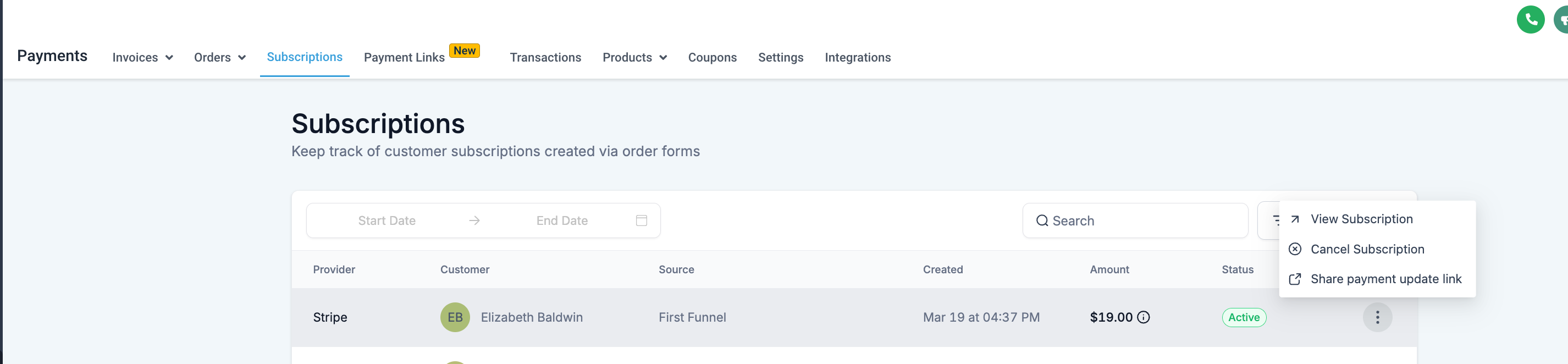Screen dimensions: 1568x364
Task: Expand the Orders dropdown
Action: tap(219, 57)
